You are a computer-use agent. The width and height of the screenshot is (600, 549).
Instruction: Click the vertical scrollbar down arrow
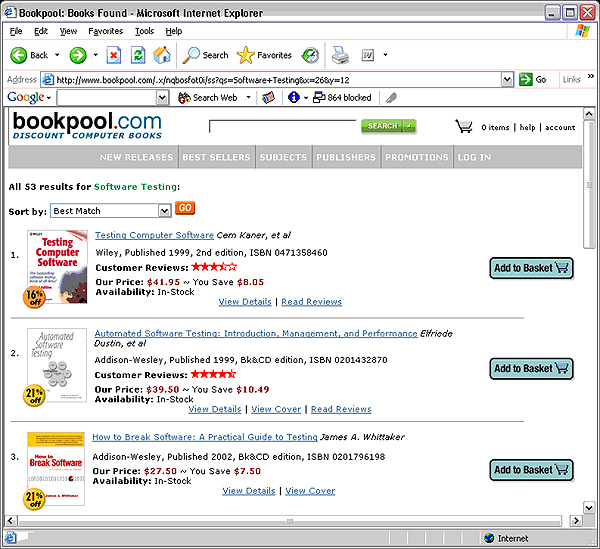(589, 508)
